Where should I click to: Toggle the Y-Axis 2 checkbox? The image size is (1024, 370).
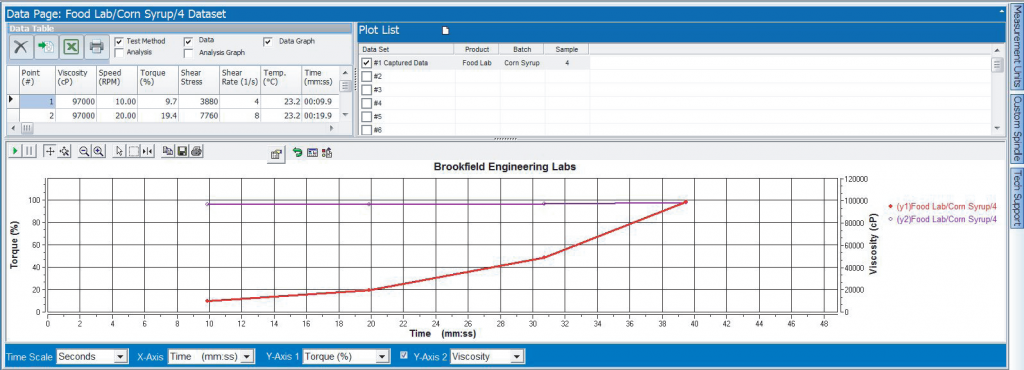coord(404,356)
